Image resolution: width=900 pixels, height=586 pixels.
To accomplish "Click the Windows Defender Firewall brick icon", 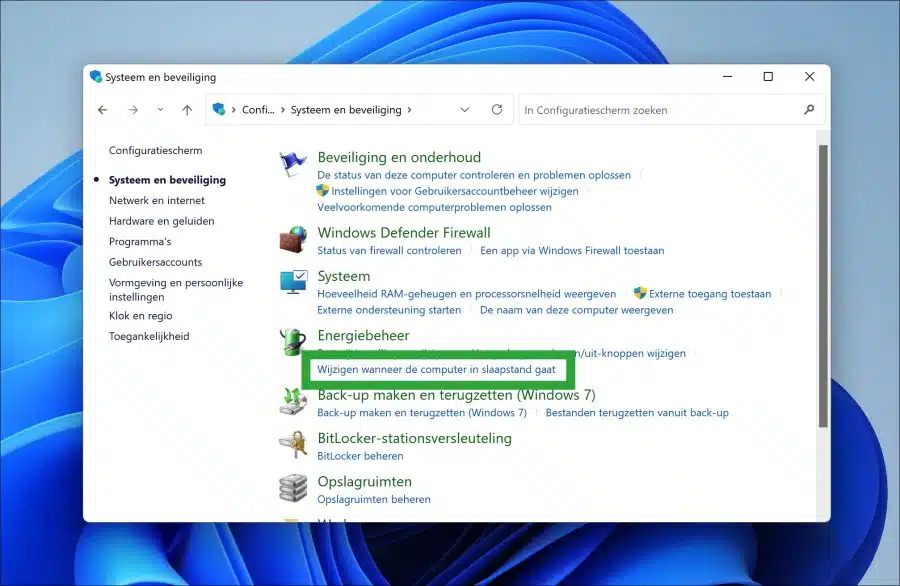I will coord(293,239).
